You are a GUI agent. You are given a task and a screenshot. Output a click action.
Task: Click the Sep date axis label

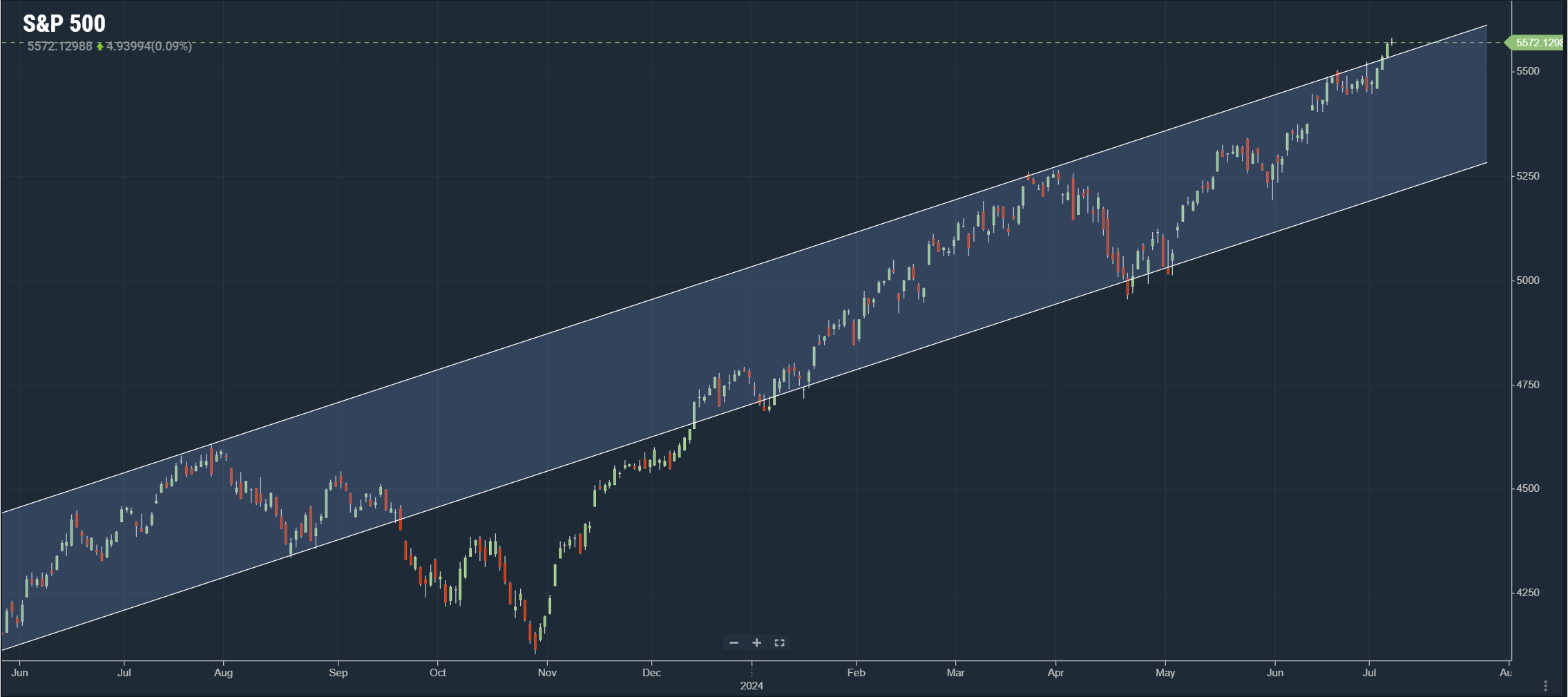point(338,673)
